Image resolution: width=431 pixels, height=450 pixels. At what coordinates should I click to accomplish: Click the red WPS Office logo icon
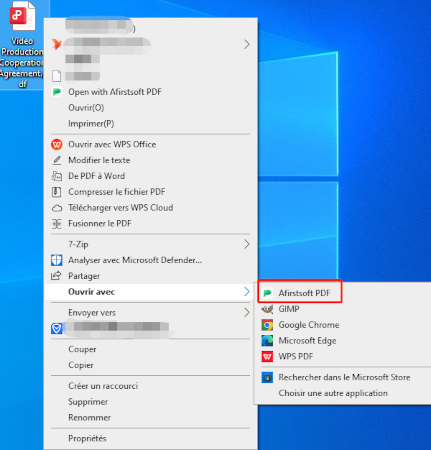tap(57, 144)
